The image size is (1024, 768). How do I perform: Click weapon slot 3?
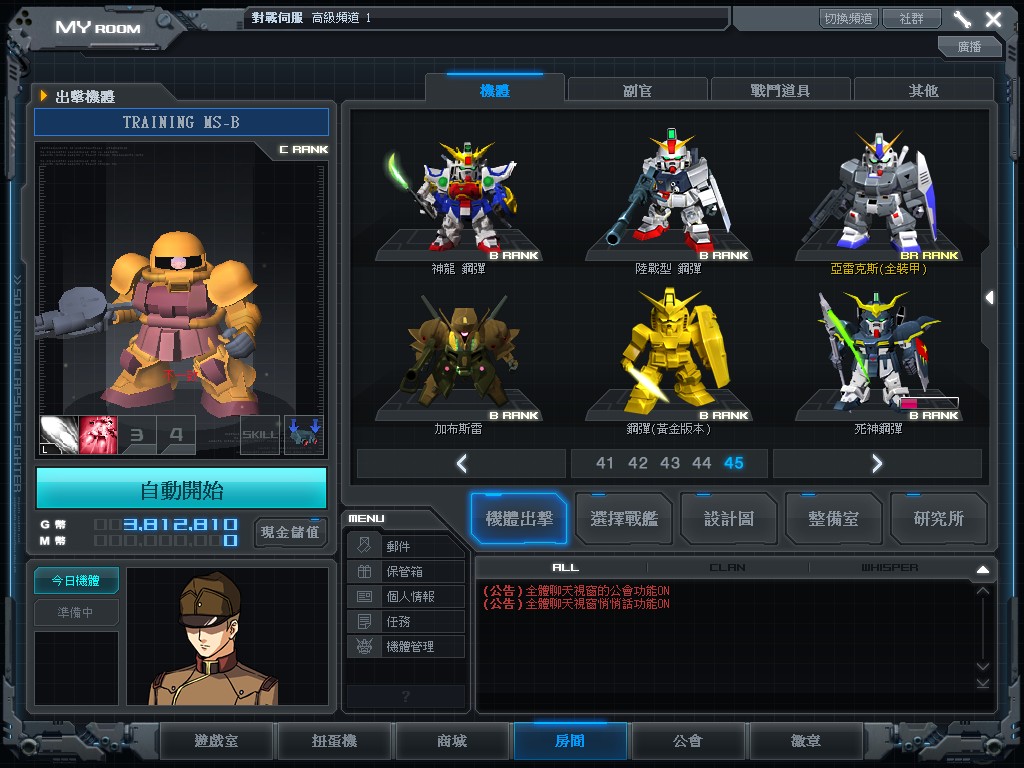[x=136, y=435]
